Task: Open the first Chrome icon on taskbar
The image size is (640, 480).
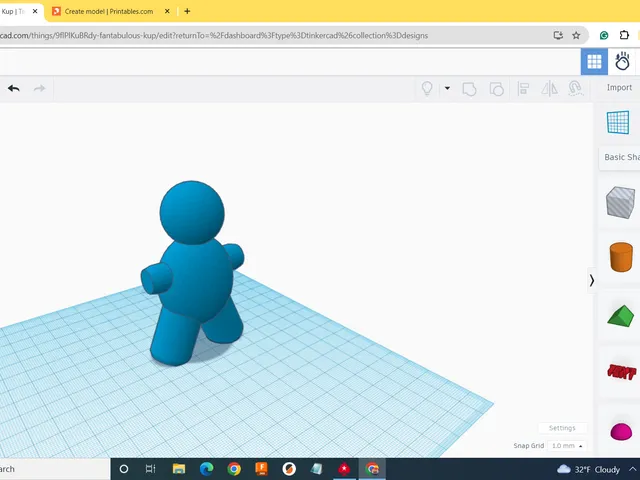Action: pyautogui.click(x=234, y=469)
